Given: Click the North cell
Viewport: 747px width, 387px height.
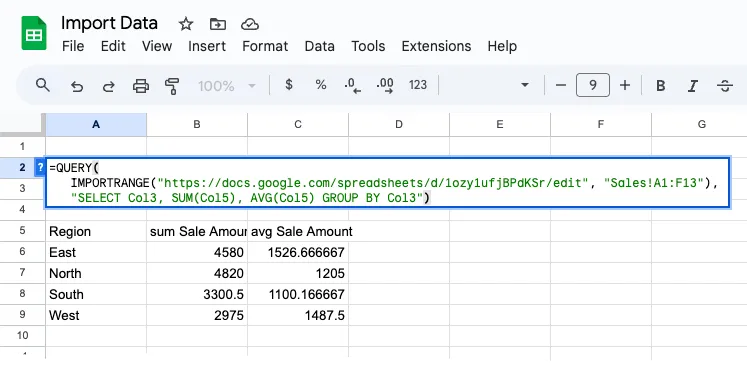Looking at the screenshot, I should click(x=96, y=273).
